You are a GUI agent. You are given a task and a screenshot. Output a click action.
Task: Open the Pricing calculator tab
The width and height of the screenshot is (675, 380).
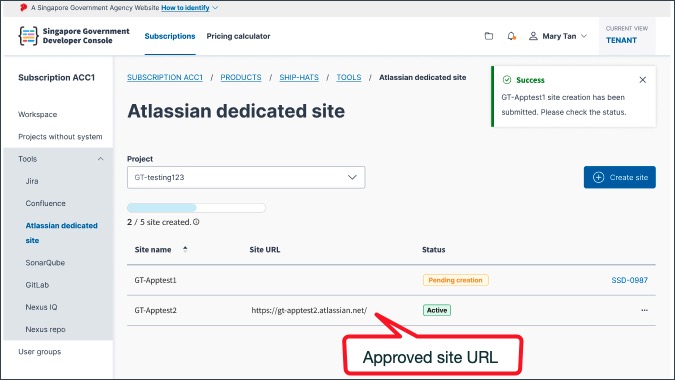[238, 36]
